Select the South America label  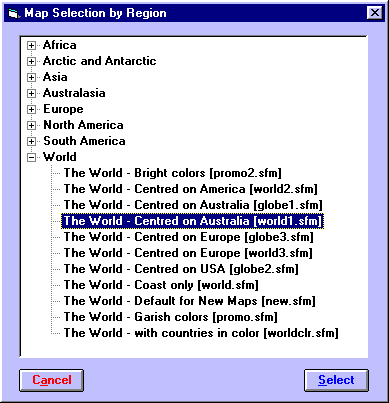(x=84, y=141)
